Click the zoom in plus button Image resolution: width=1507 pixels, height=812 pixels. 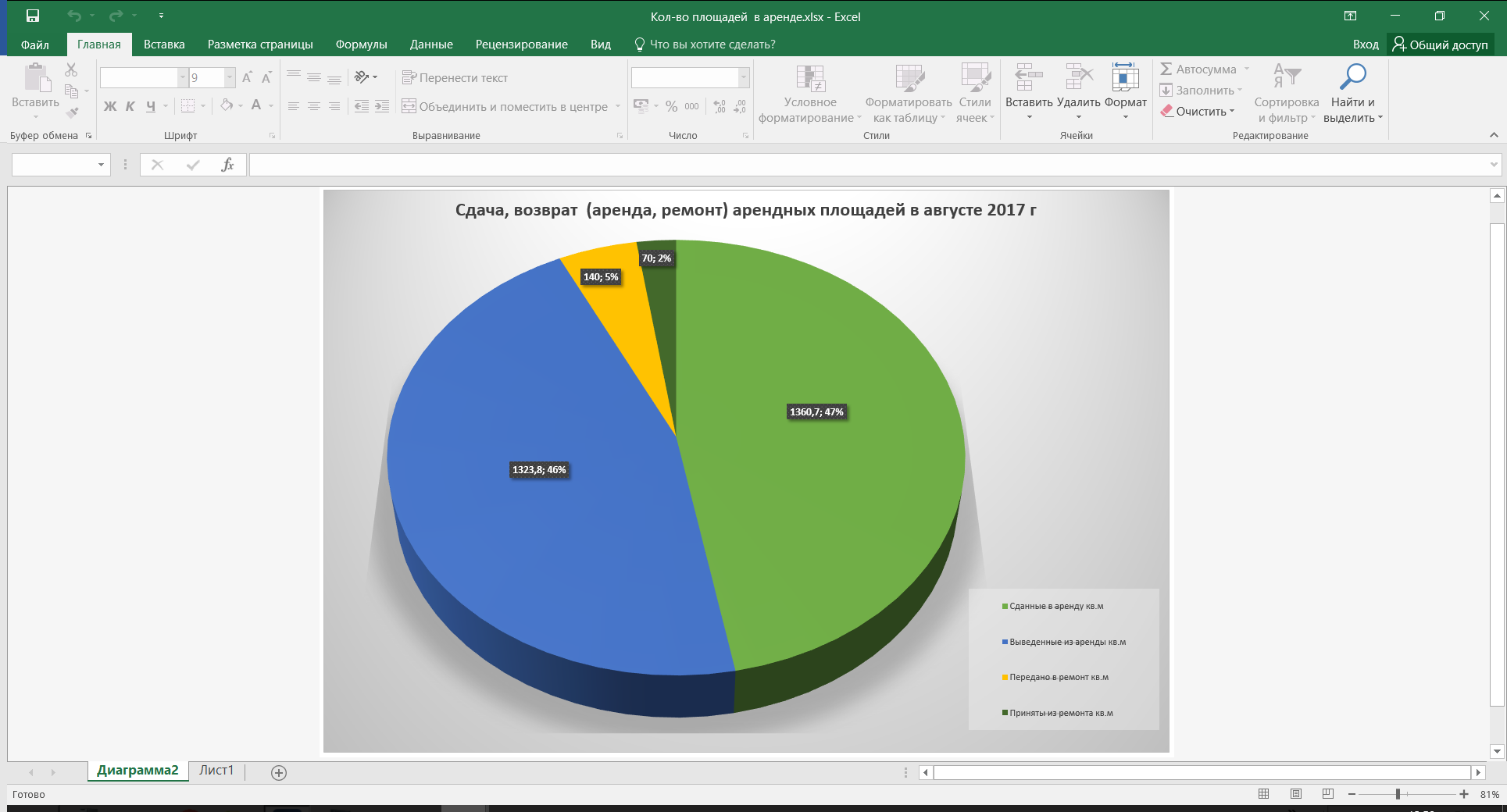point(1463,794)
